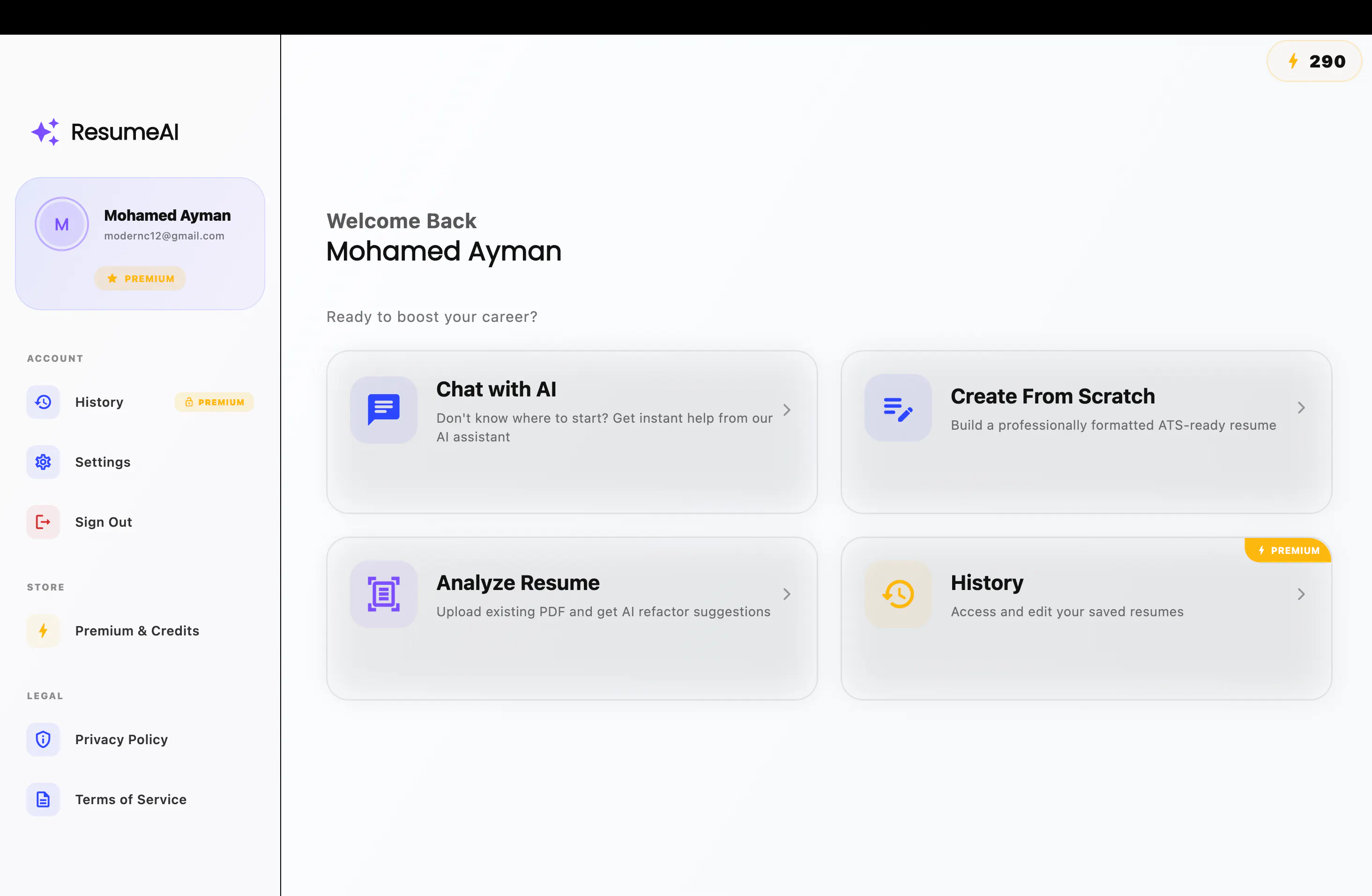Image resolution: width=1372 pixels, height=896 pixels.
Task: Click the Analyze Resume scan document icon
Action: tap(383, 594)
